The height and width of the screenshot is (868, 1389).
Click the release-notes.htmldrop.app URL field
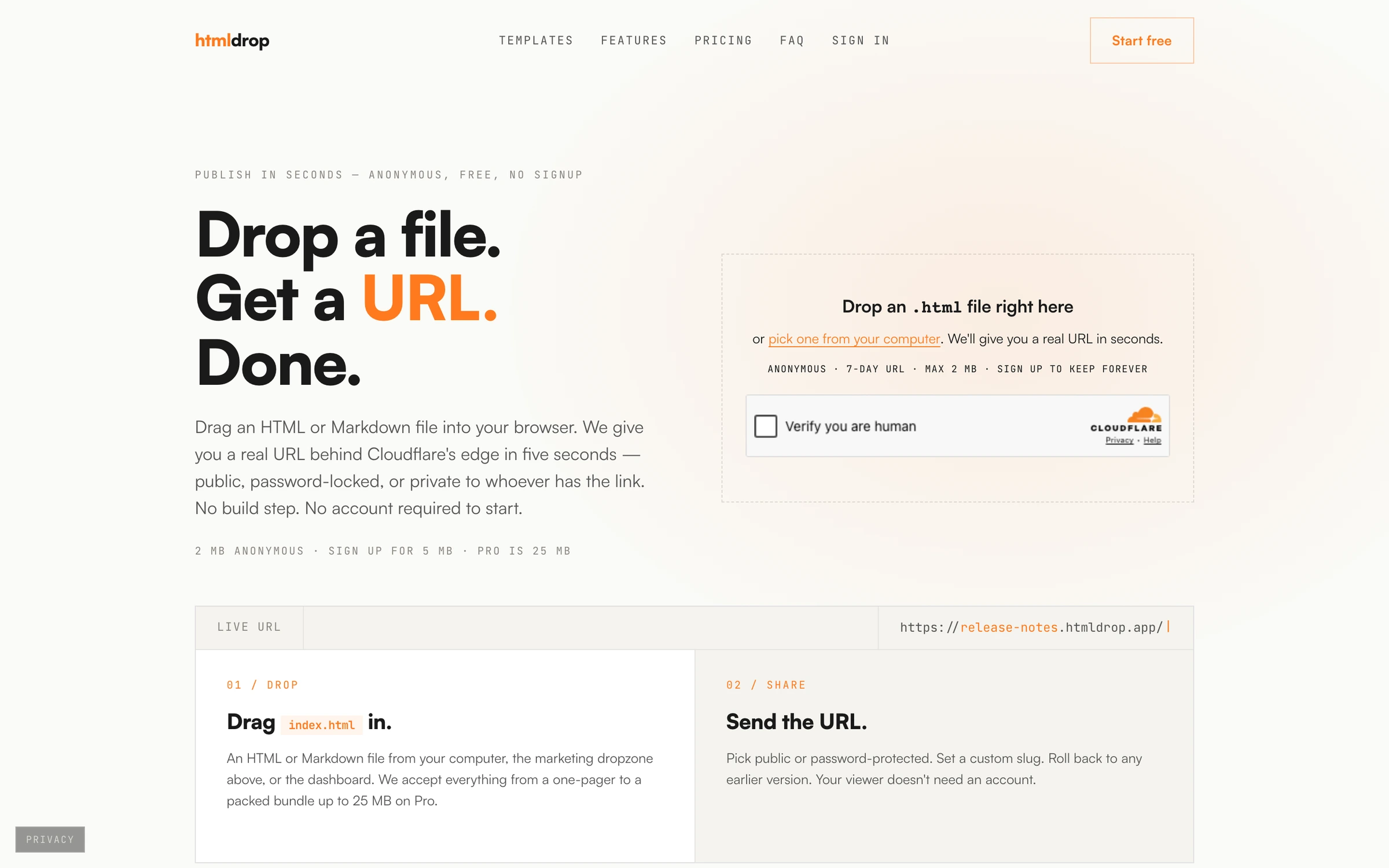click(x=1035, y=628)
